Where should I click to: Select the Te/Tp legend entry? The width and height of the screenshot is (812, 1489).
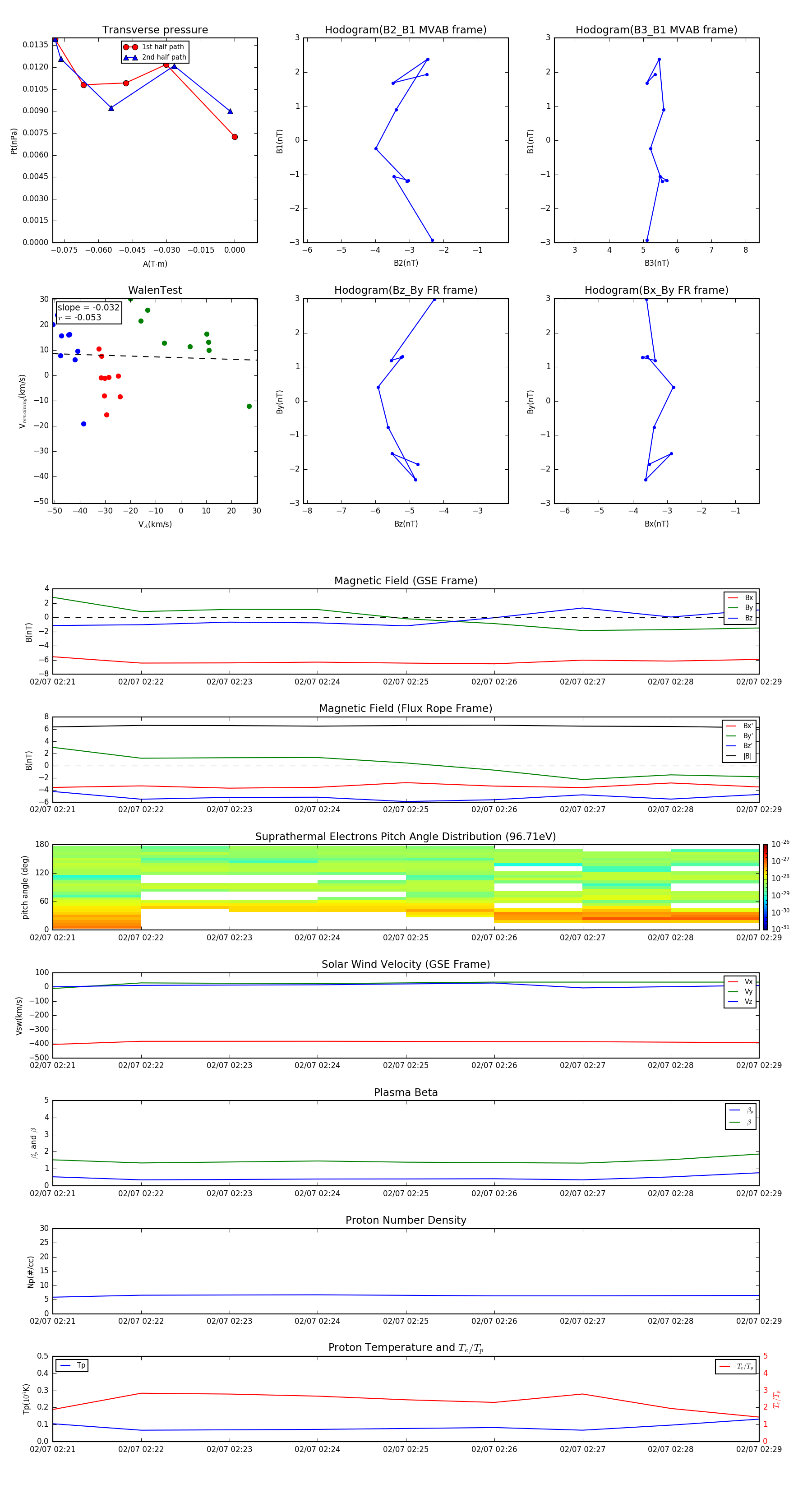pos(736,1366)
